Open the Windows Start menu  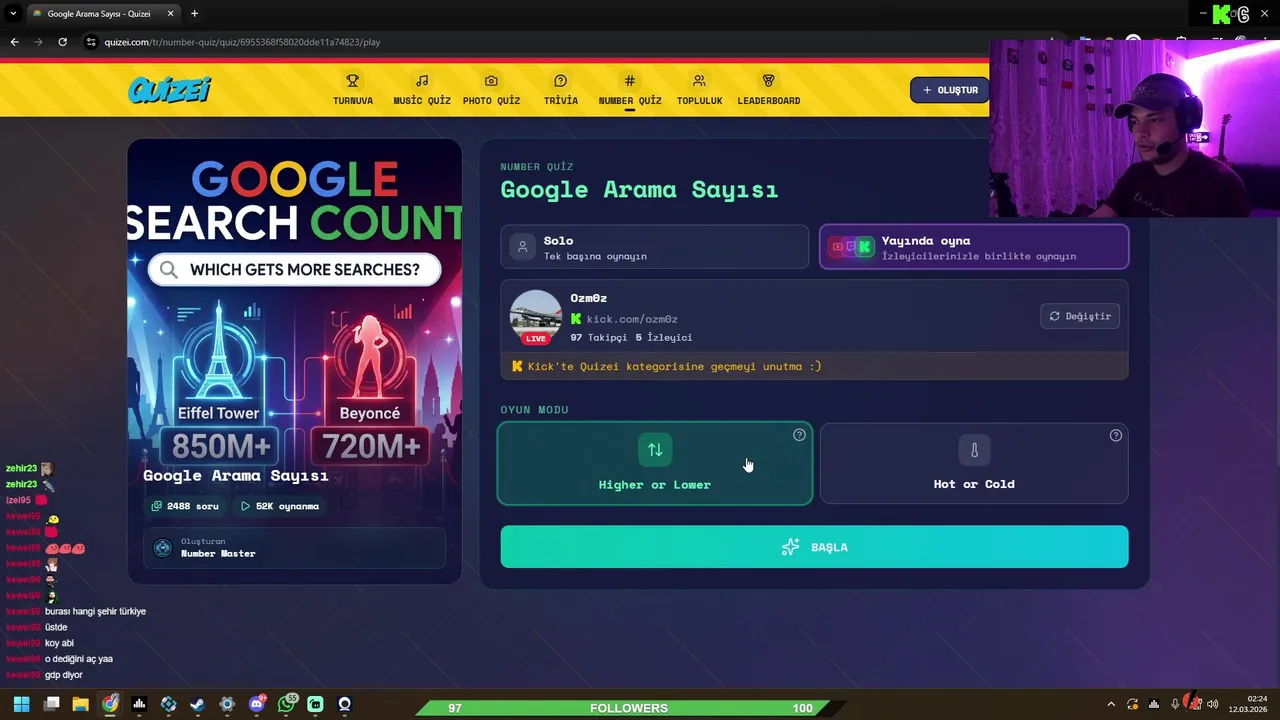(21, 705)
